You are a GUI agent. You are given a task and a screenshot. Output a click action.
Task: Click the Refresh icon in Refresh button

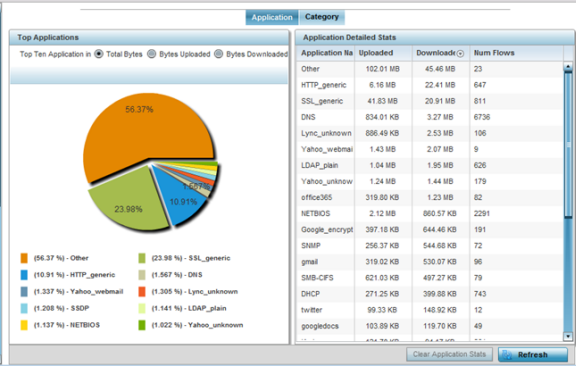tap(507, 355)
